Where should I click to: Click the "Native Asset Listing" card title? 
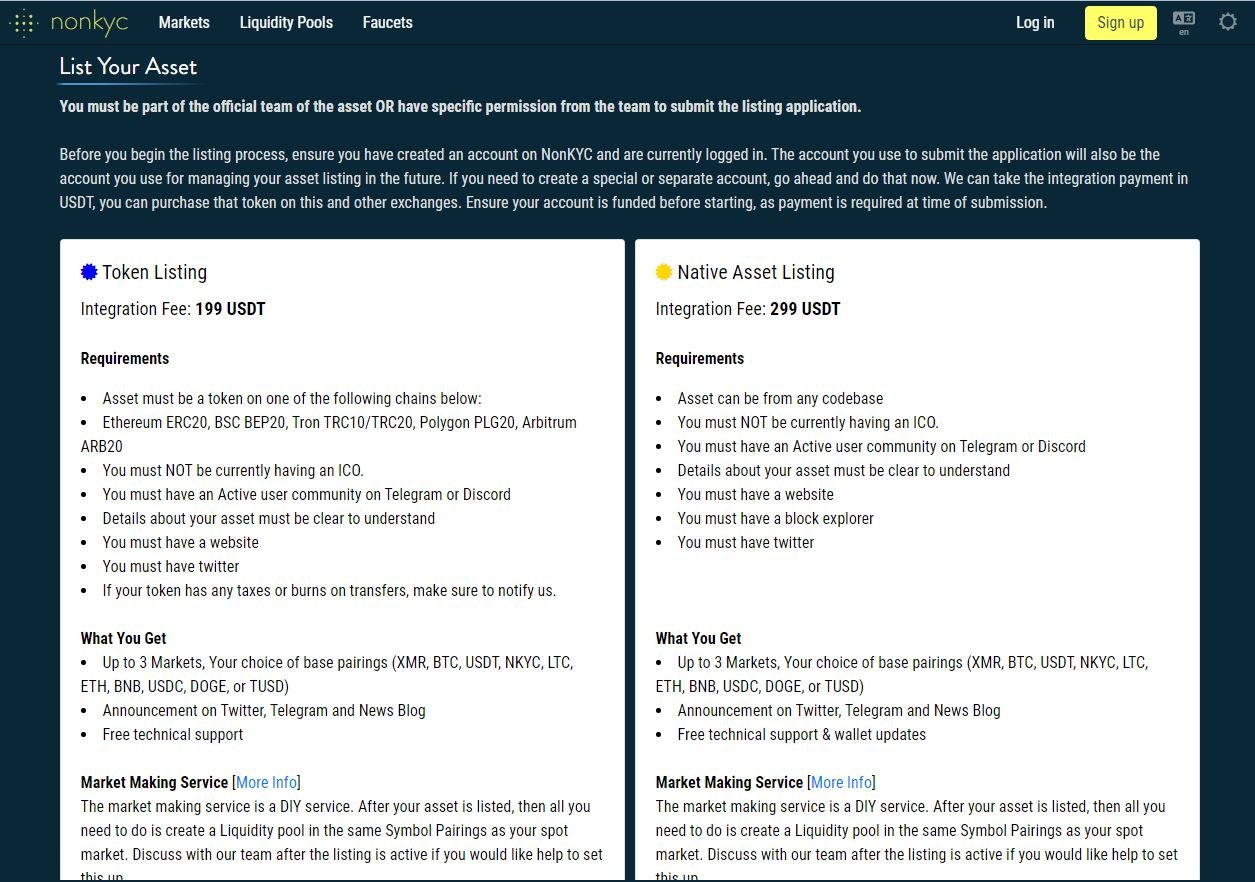coord(756,272)
